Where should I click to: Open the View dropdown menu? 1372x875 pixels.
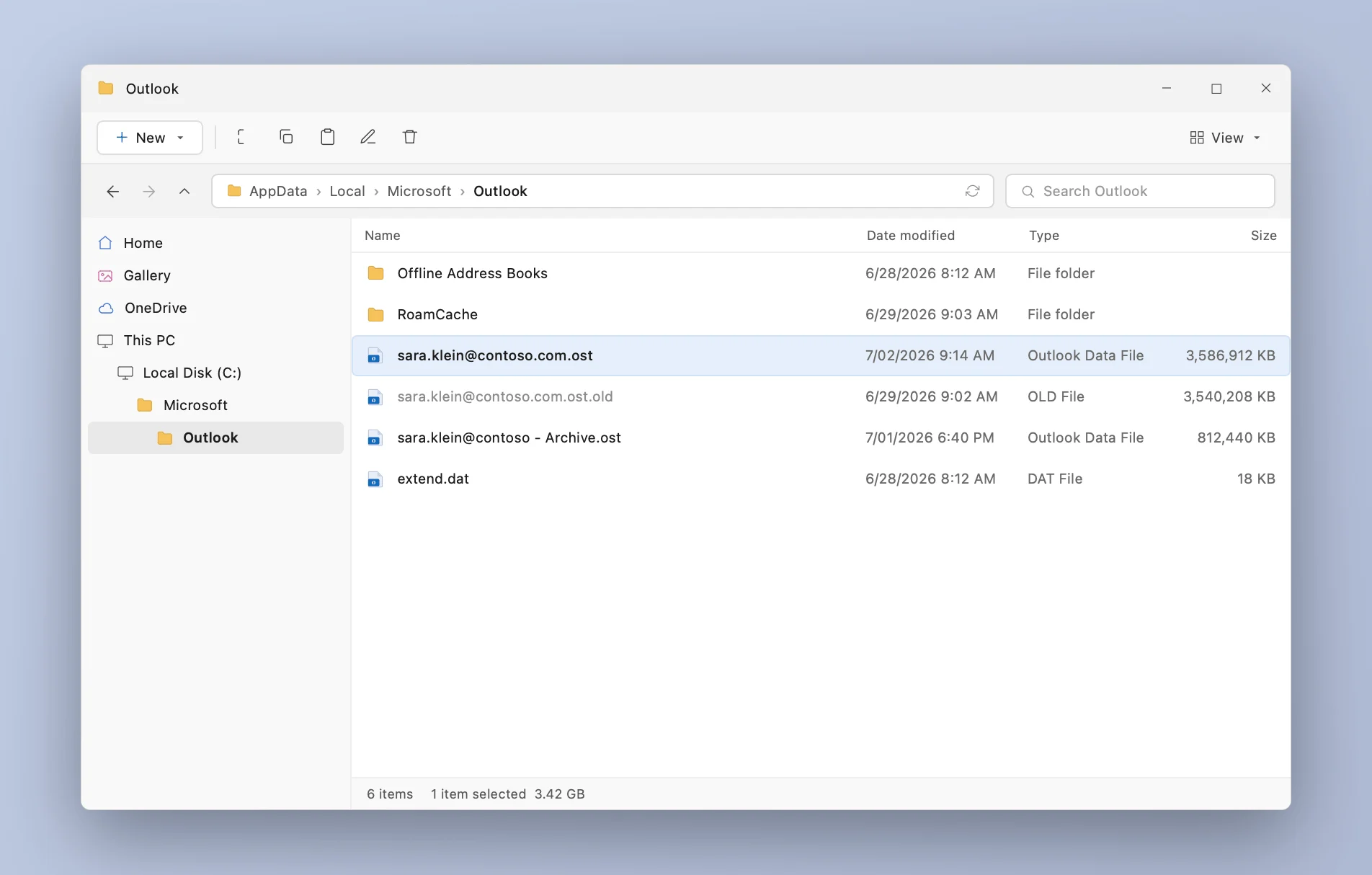click(1224, 137)
